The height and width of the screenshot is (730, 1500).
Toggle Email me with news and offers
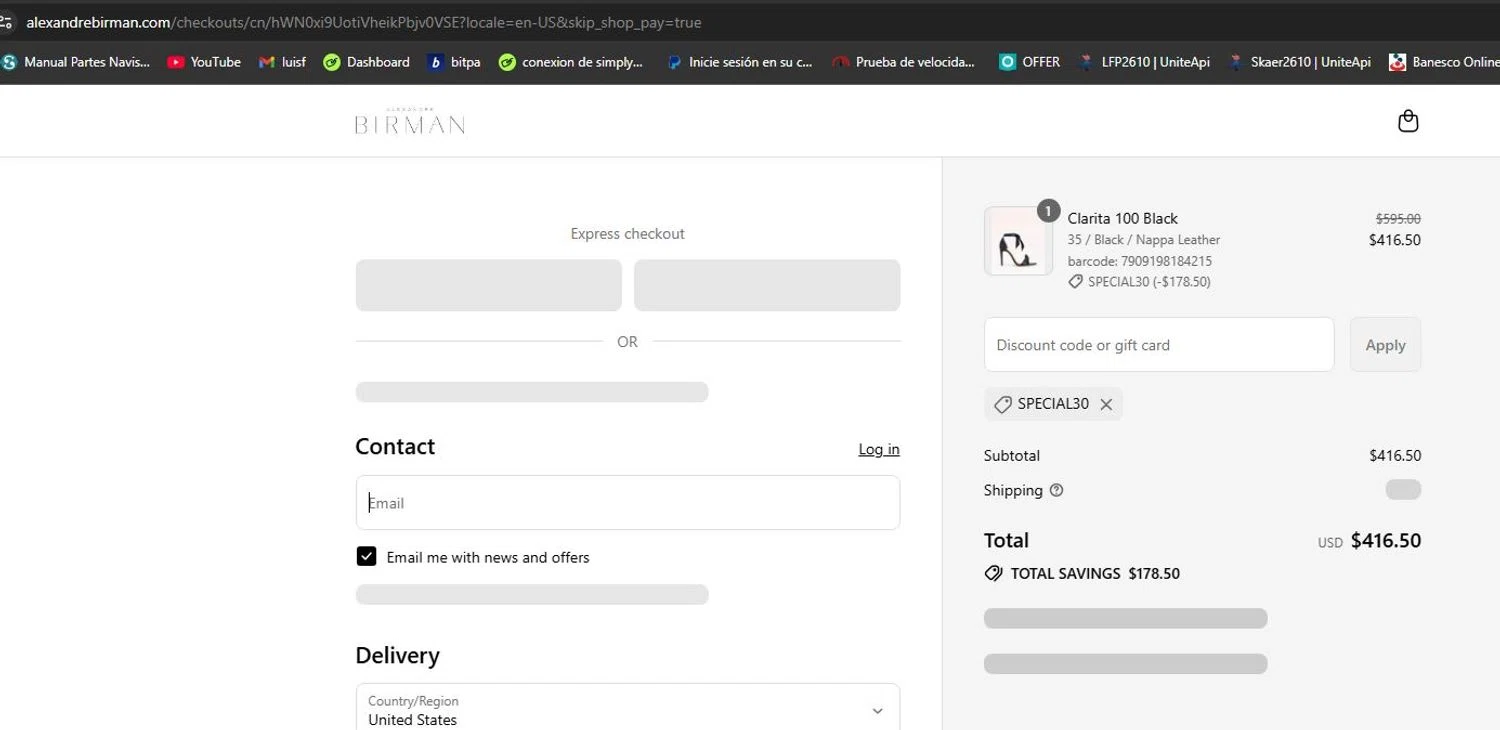coord(366,557)
